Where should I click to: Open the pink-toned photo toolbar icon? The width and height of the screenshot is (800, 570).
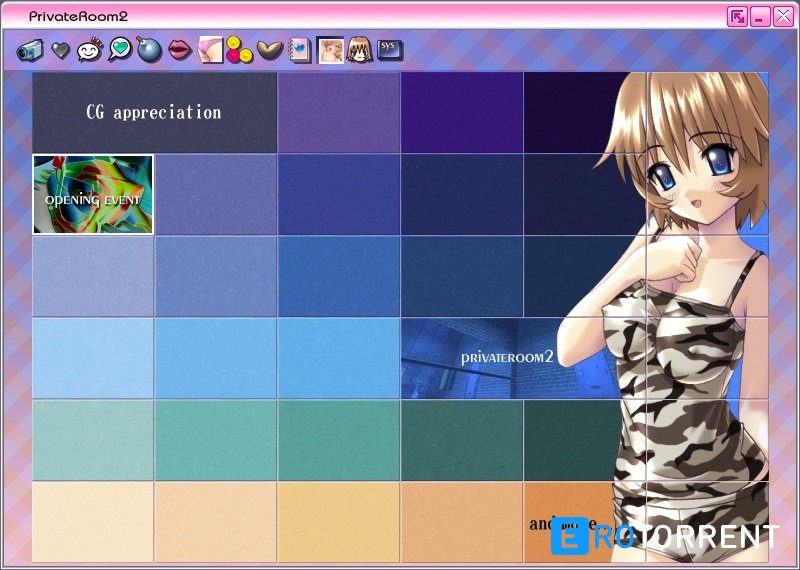pos(210,49)
